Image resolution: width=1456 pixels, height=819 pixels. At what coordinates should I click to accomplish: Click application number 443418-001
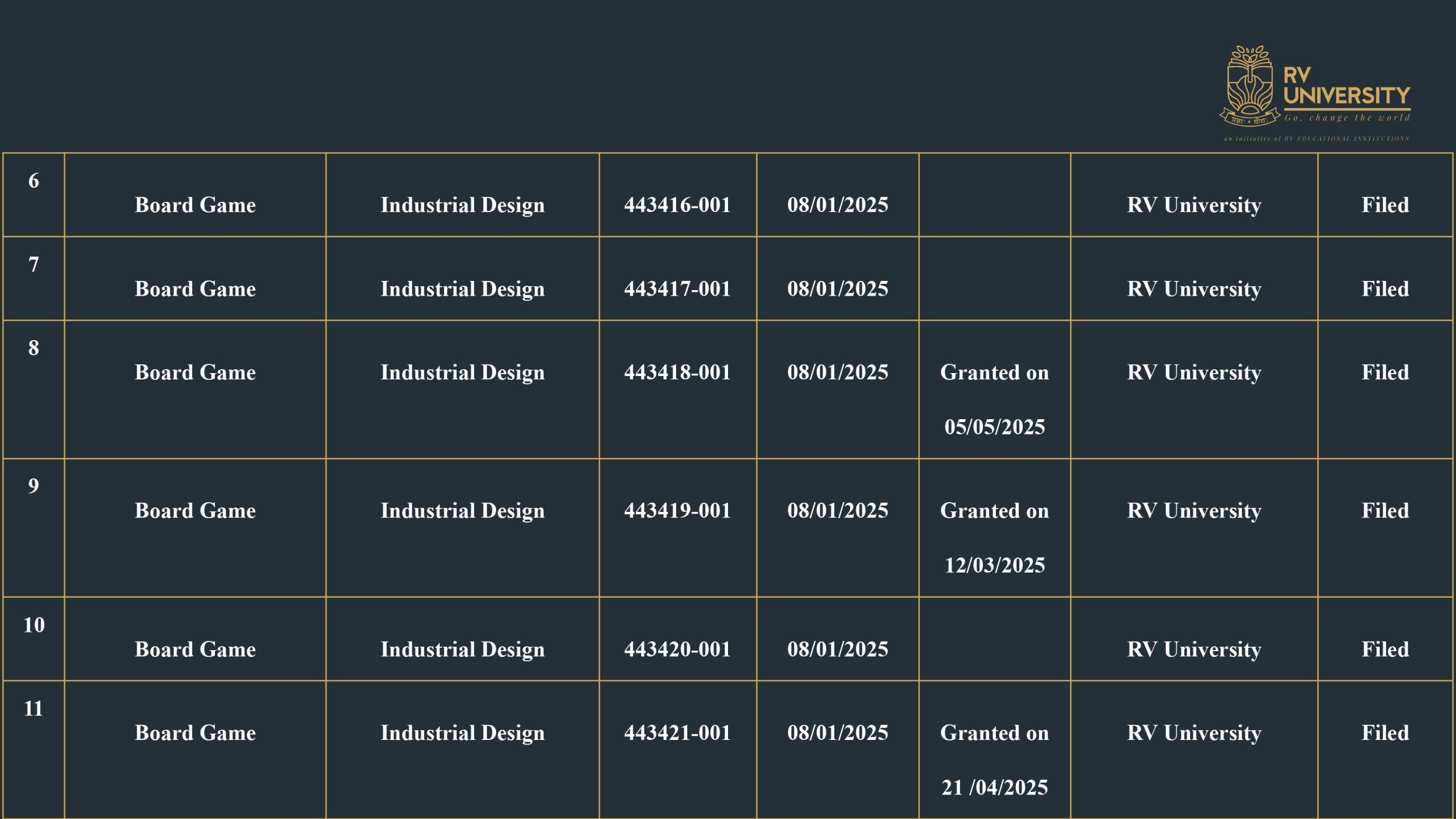tap(677, 373)
